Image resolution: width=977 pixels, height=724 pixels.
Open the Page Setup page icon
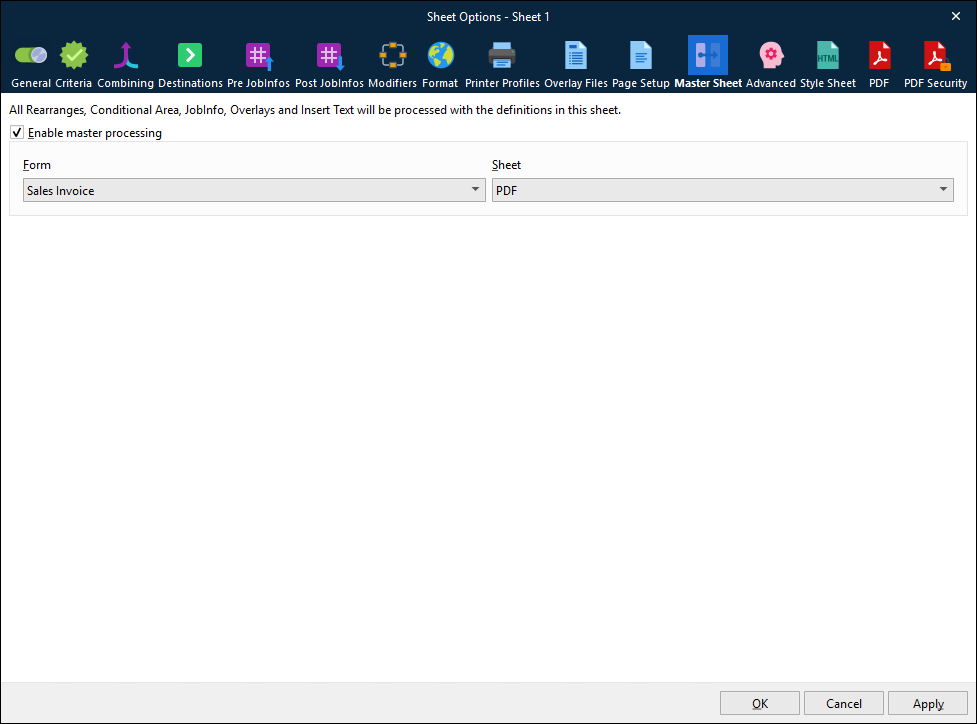point(641,55)
